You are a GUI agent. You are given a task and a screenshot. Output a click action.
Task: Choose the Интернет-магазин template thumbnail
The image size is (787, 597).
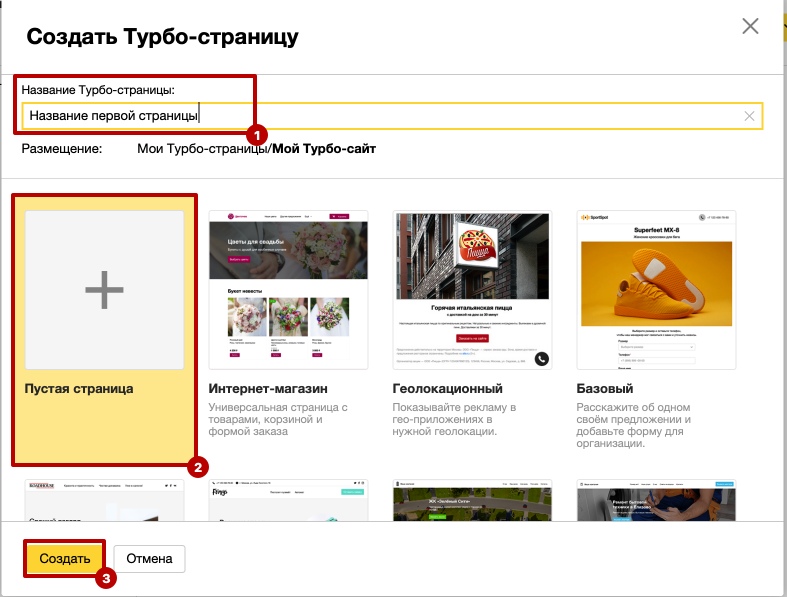coord(288,290)
